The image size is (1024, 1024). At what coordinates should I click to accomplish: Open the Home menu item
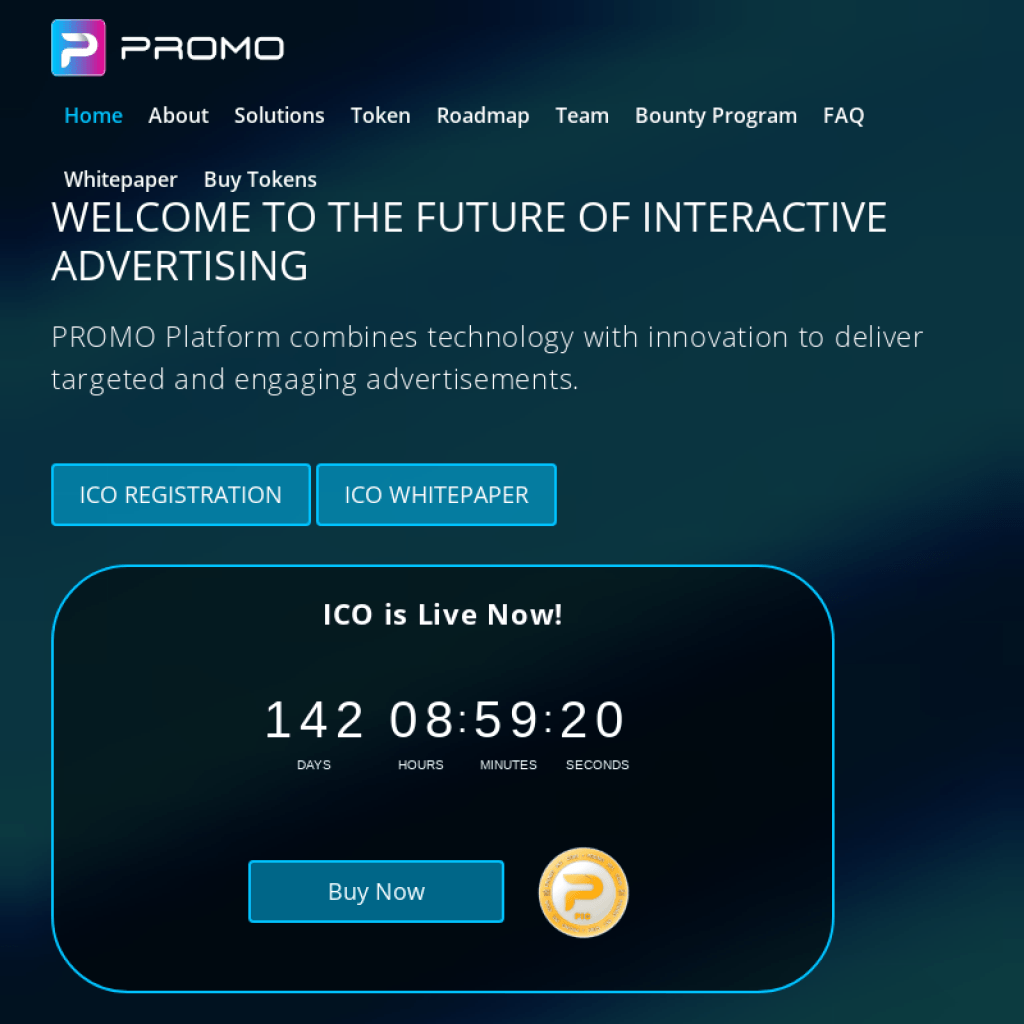(93, 116)
